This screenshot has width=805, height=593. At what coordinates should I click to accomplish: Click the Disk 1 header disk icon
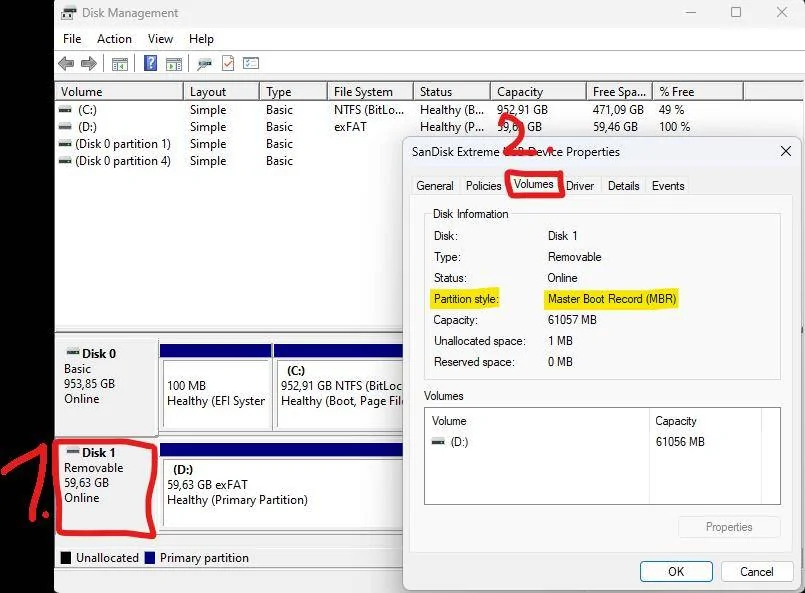(73, 451)
